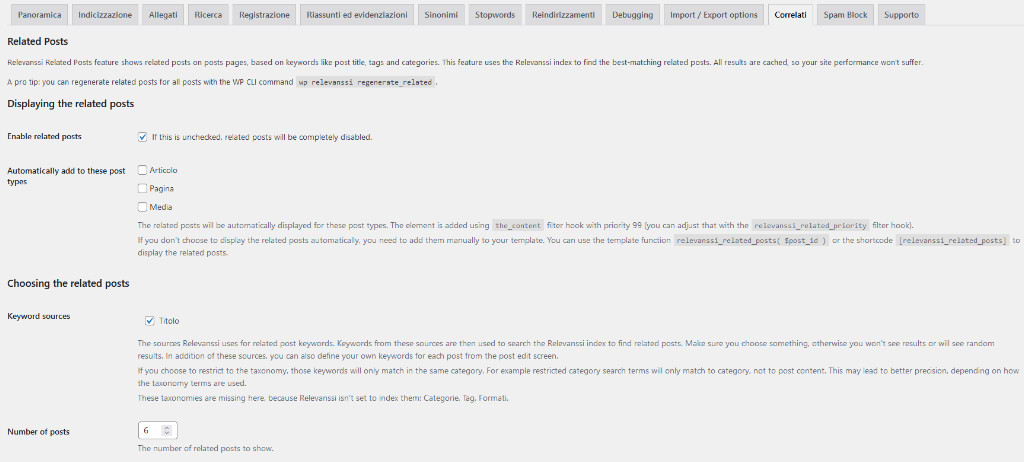
Task: Switch to the Indicizzazione tab
Action: coord(105,14)
